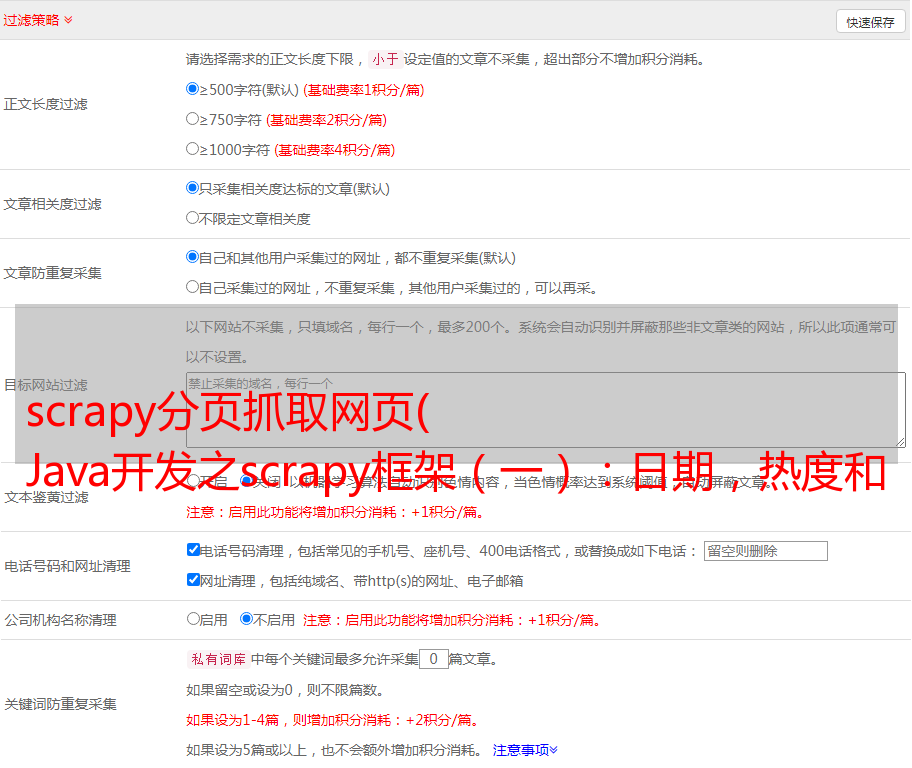The image size is (912, 768).
Task: Click the 目标网站过滤 label
Action: tap(46, 385)
